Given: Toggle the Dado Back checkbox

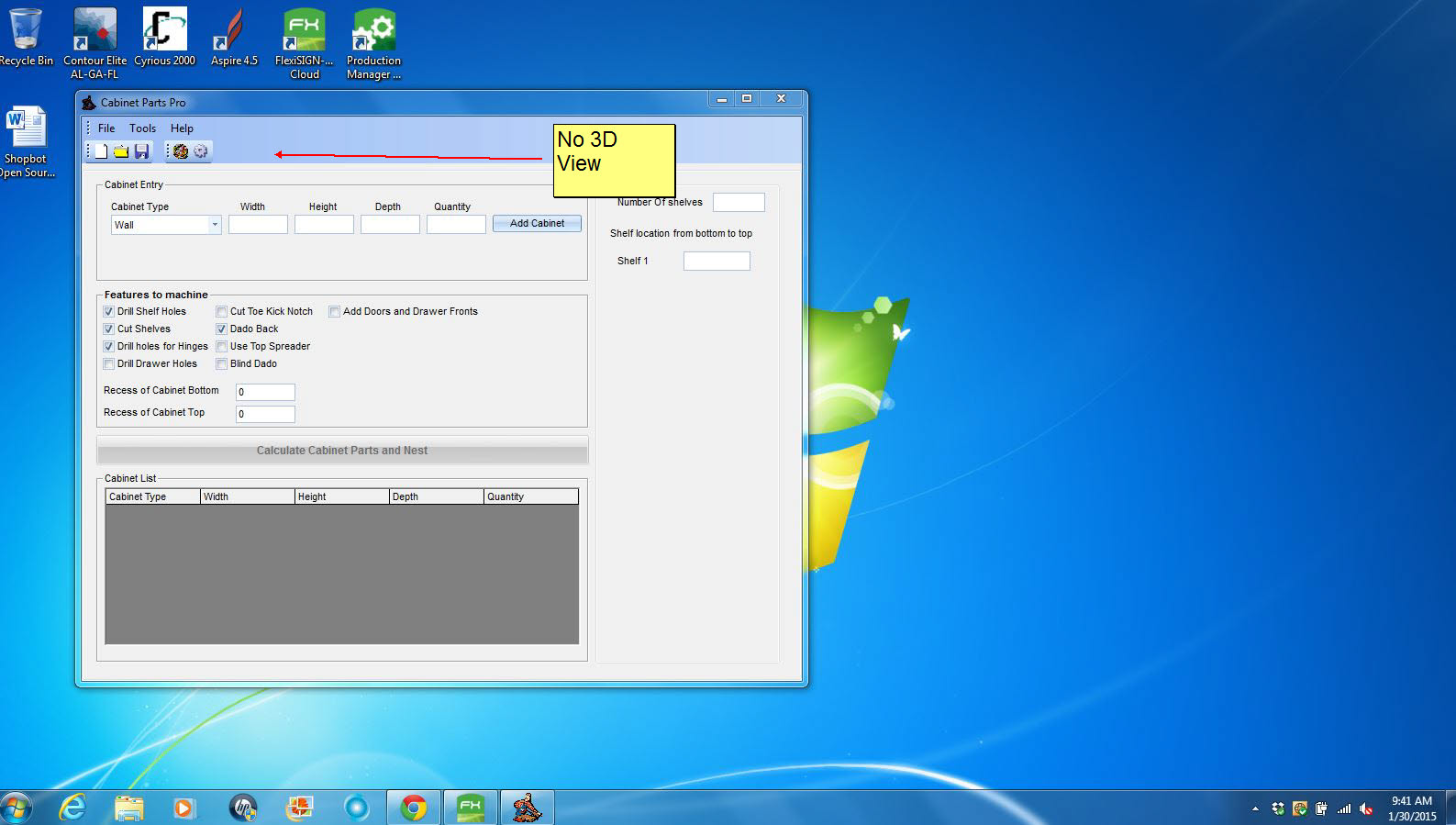Looking at the screenshot, I should pos(222,329).
